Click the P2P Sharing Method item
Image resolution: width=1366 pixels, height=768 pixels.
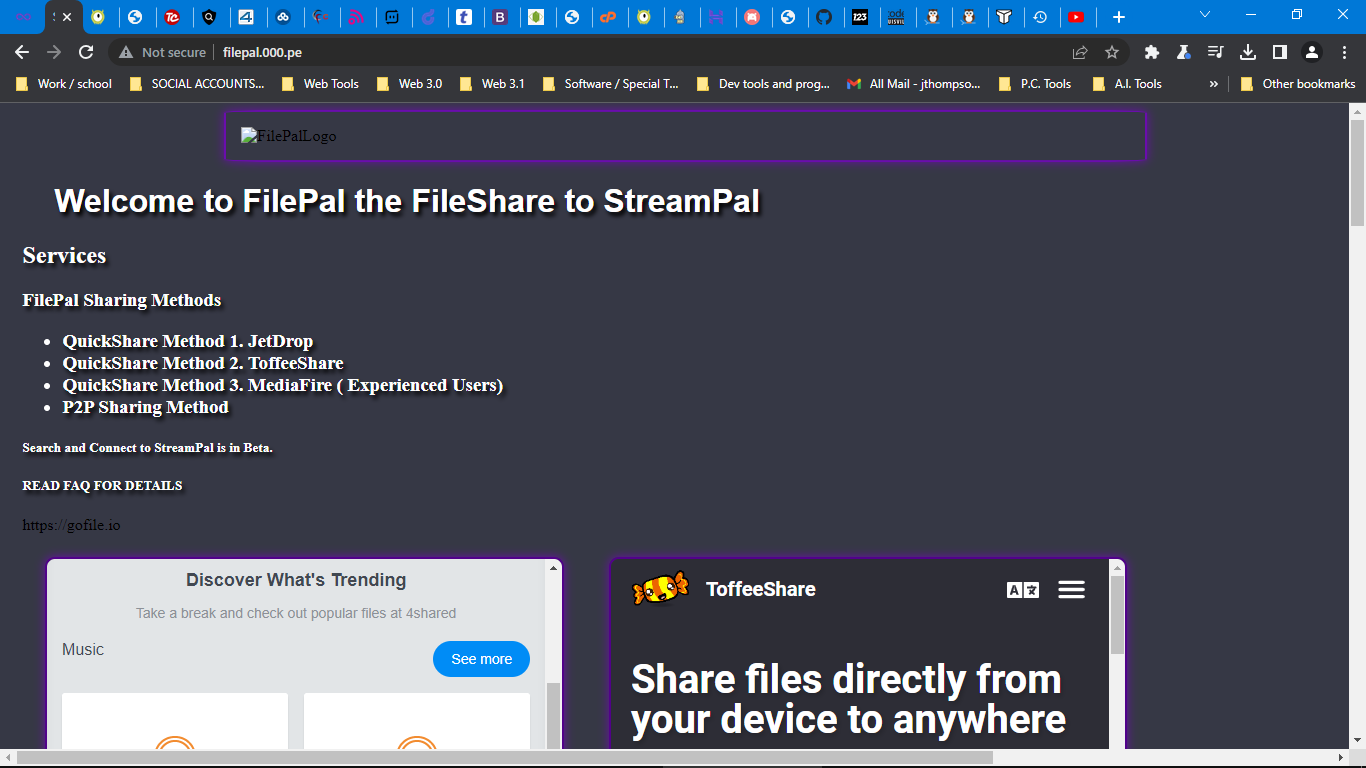[146, 407]
